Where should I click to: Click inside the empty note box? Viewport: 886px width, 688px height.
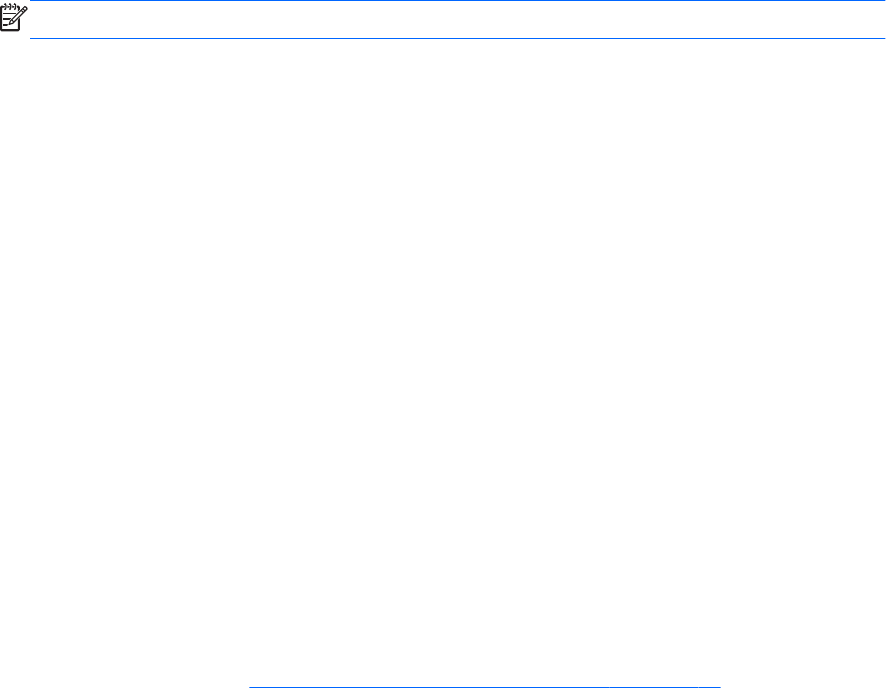457,20
